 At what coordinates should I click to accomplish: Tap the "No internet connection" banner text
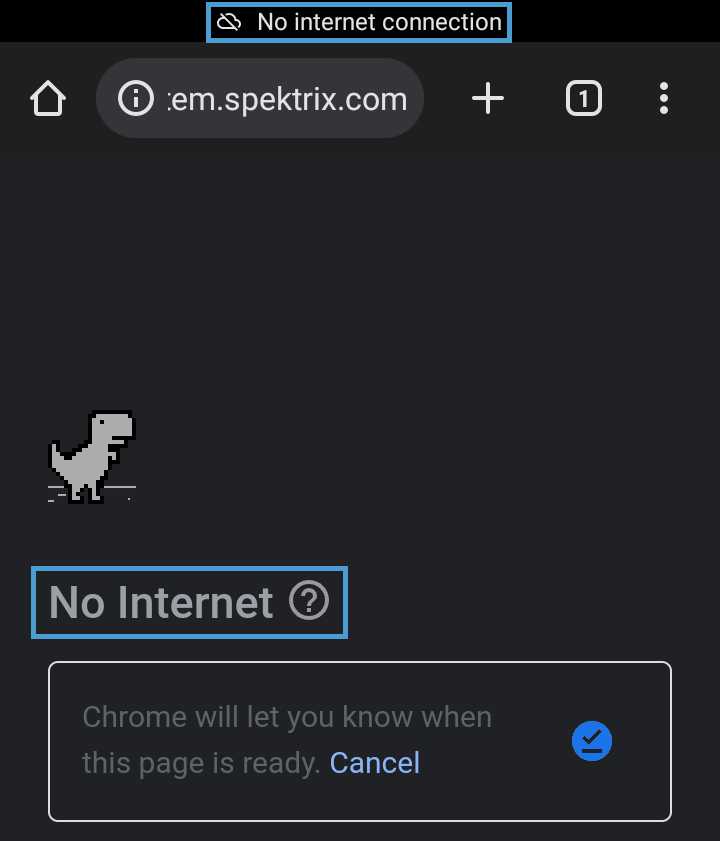coord(379,22)
